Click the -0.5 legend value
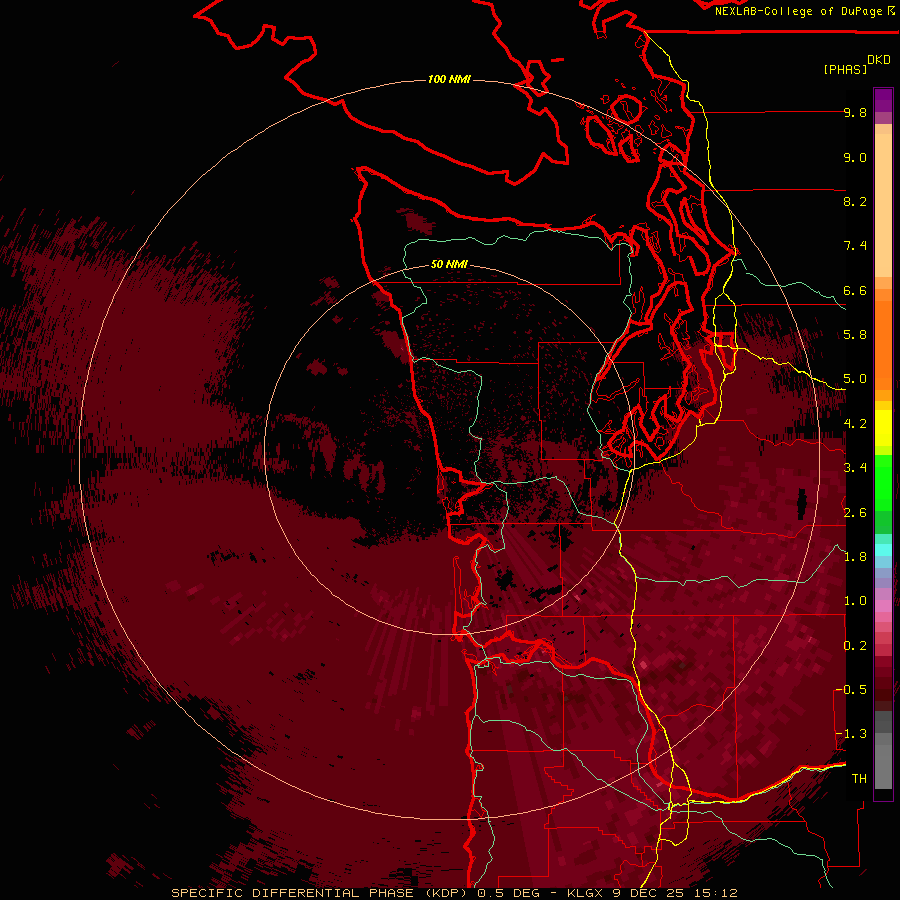The image size is (900, 900). pyautogui.click(x=851, y=690)
